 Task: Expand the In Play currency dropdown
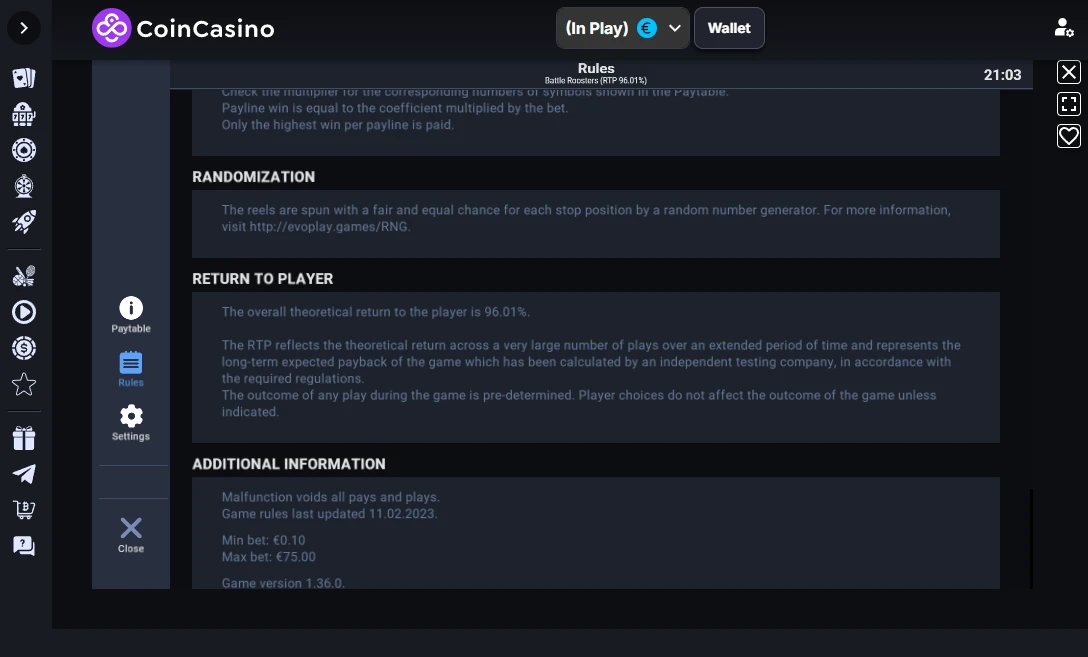point(622,28)
